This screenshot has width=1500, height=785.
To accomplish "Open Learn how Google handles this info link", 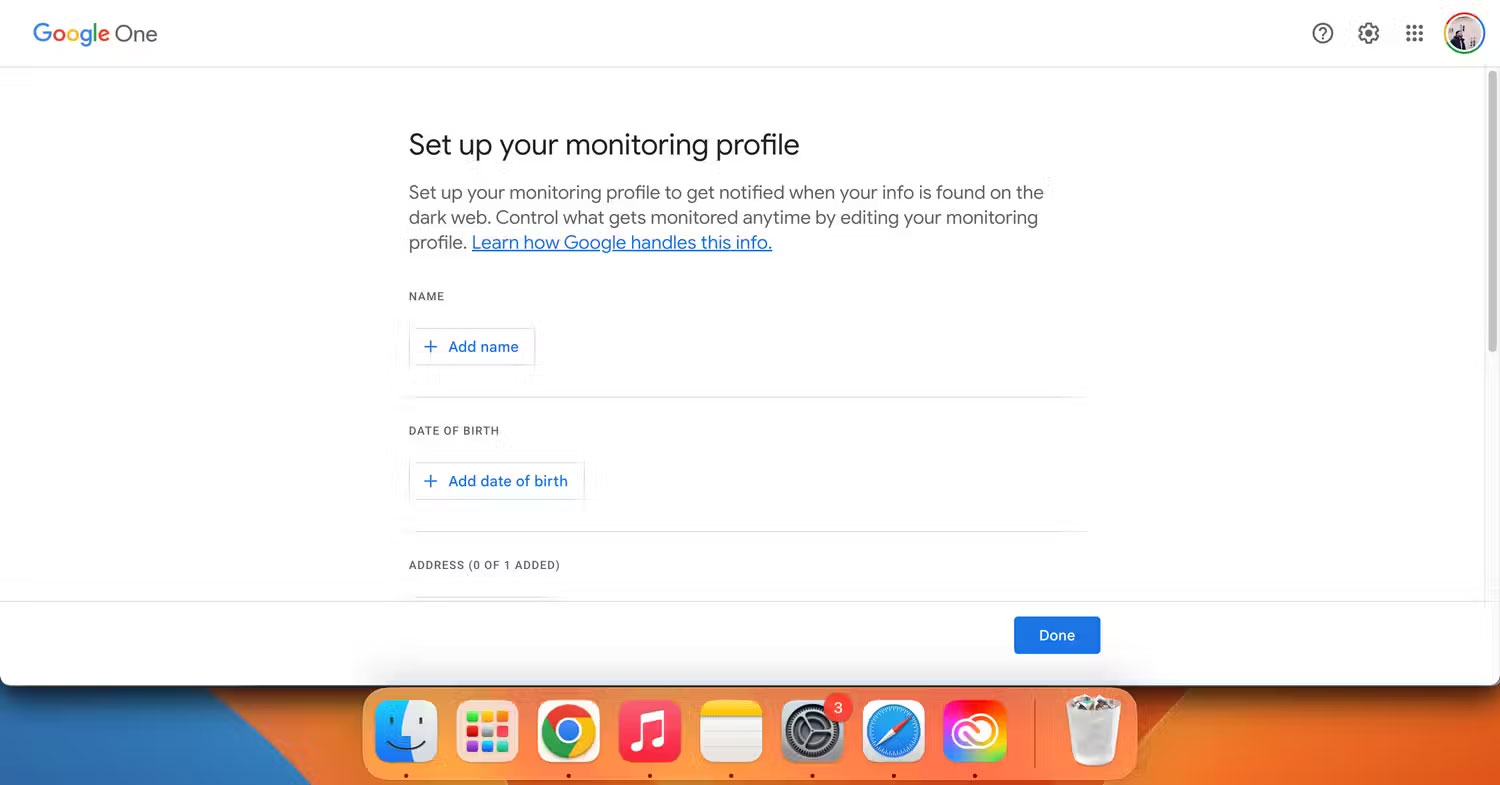I will coord(622,242).
